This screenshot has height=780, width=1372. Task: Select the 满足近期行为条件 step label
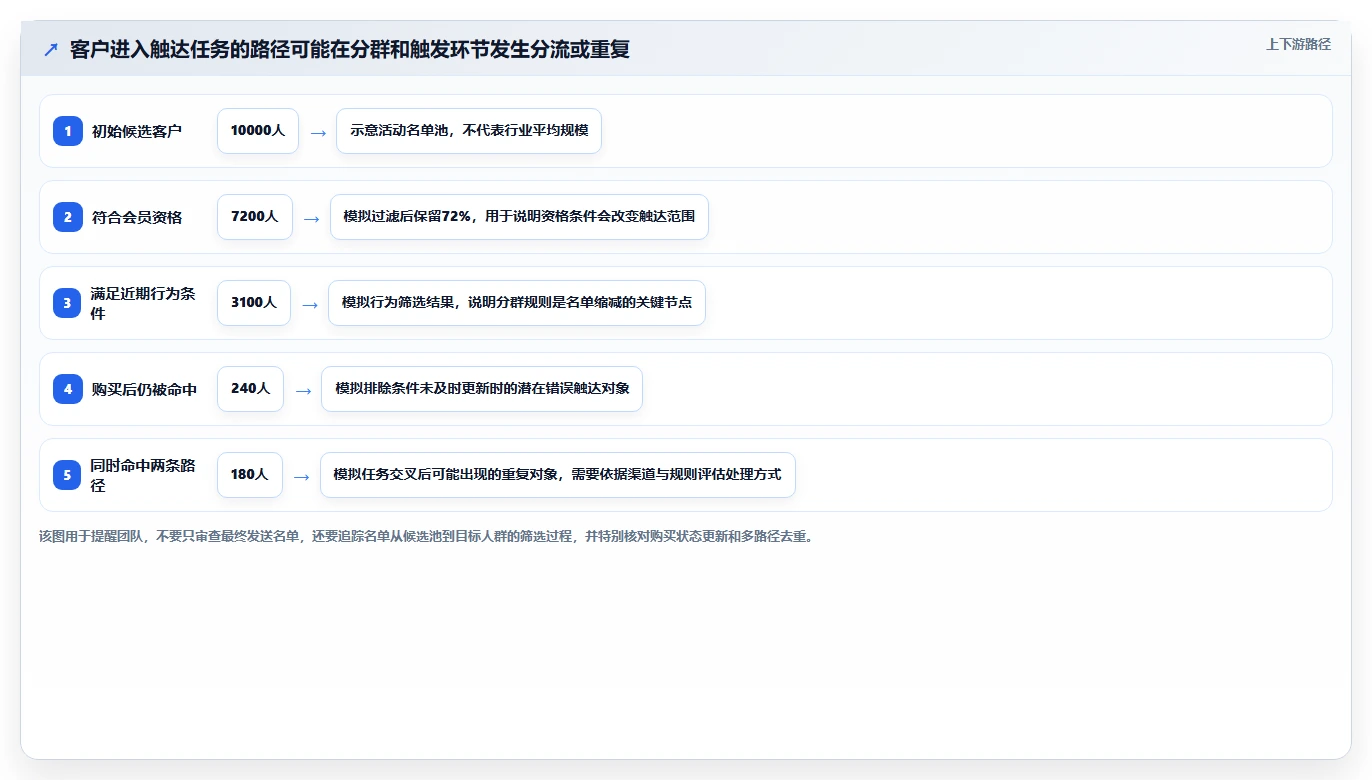coord(143,303)
